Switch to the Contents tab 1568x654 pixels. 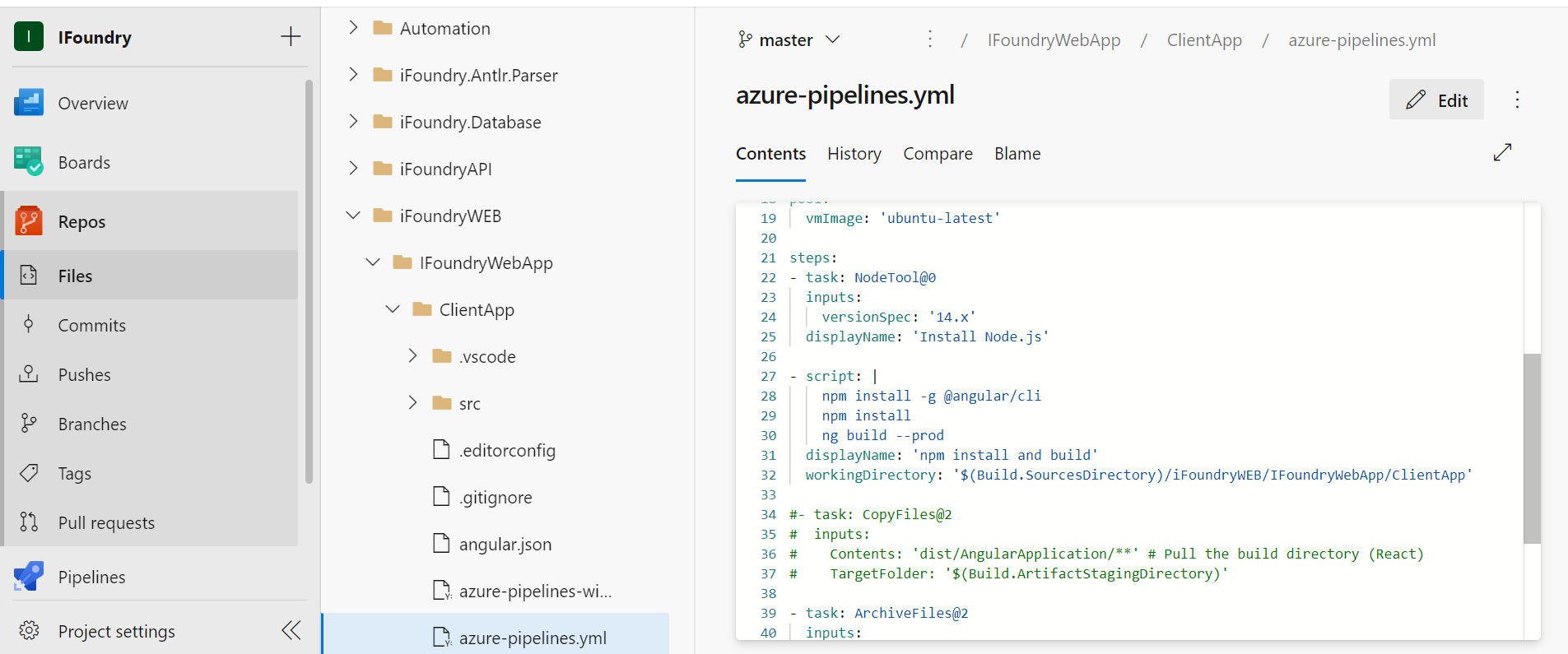[x=770, y=154]
